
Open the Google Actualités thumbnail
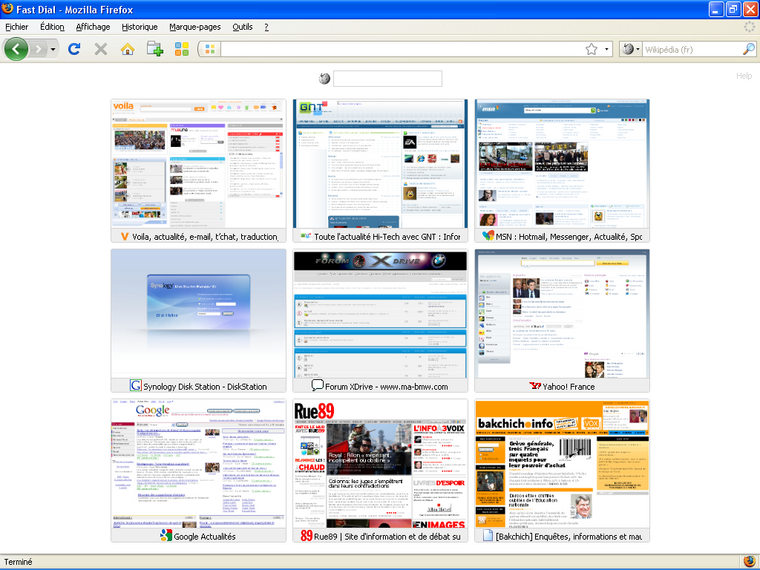point(198,463)
